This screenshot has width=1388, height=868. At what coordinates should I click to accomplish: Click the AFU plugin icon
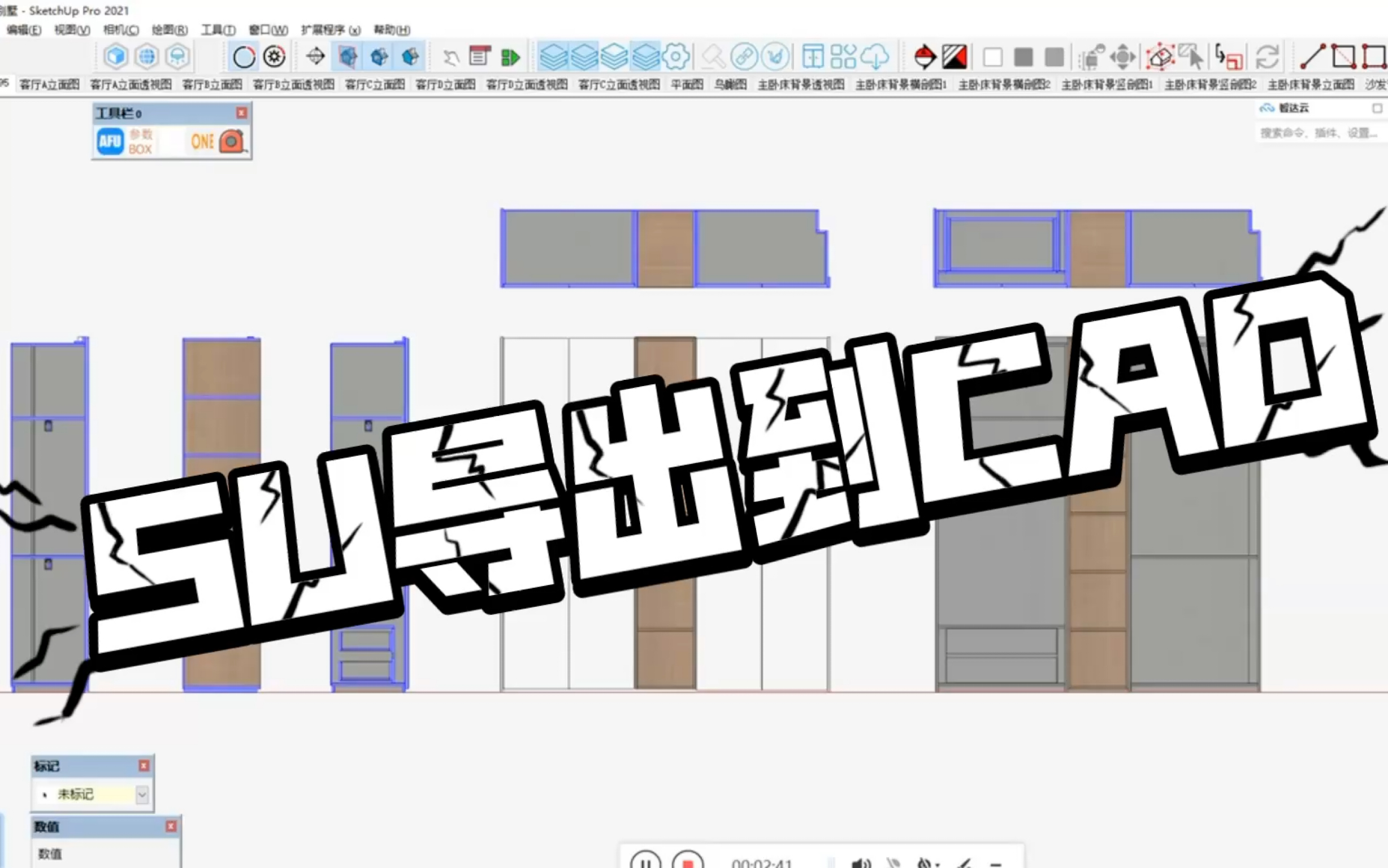[110, 142]
